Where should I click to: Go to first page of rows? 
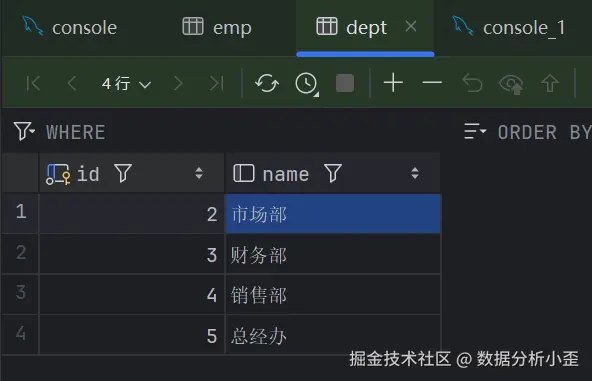pos(33,83)
